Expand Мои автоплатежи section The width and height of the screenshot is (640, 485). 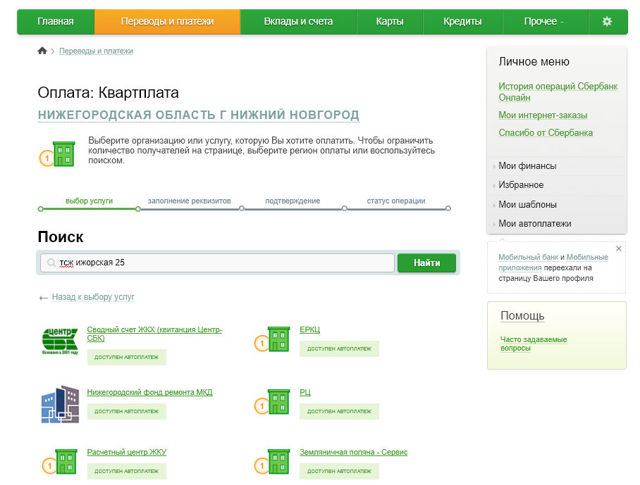click(x=535, y=224)
